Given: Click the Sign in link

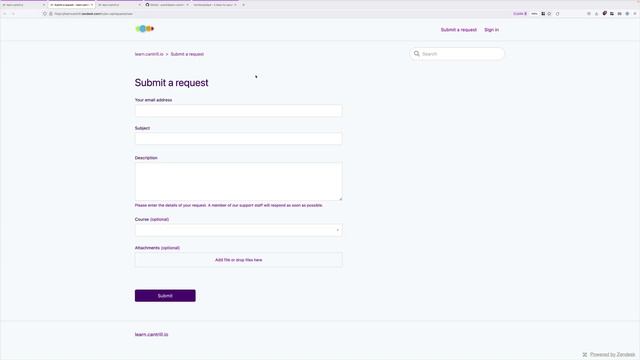Looking at the screenshot, I should [x=491, y=30].
